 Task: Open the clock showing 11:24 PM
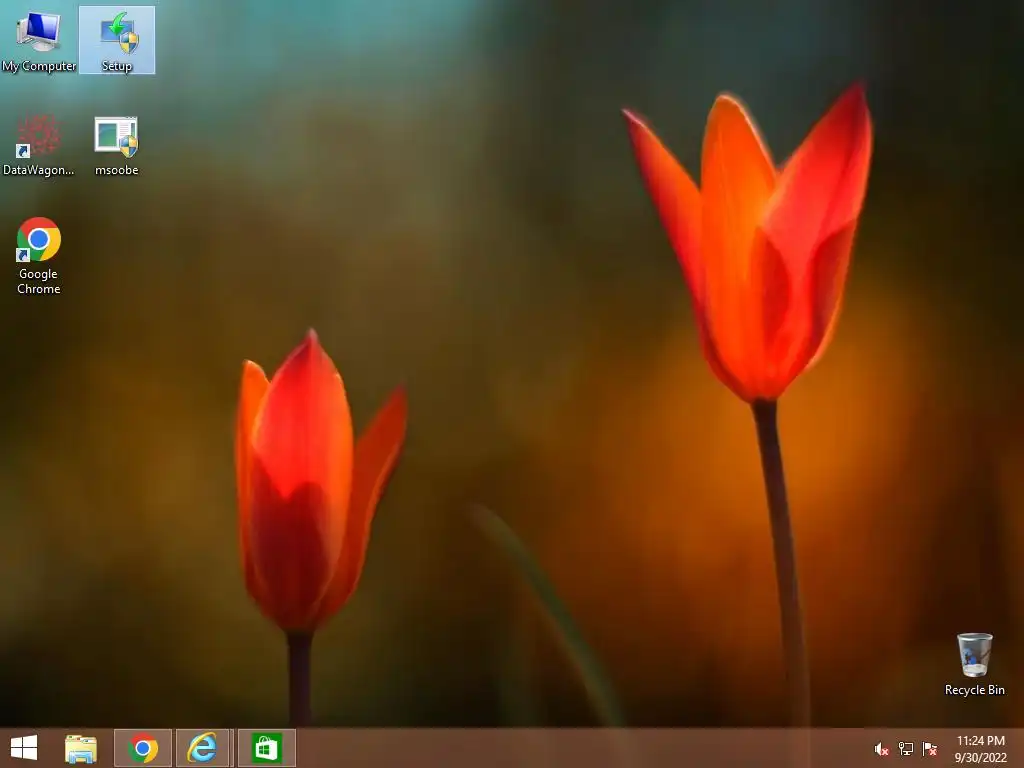click(981, 741)
